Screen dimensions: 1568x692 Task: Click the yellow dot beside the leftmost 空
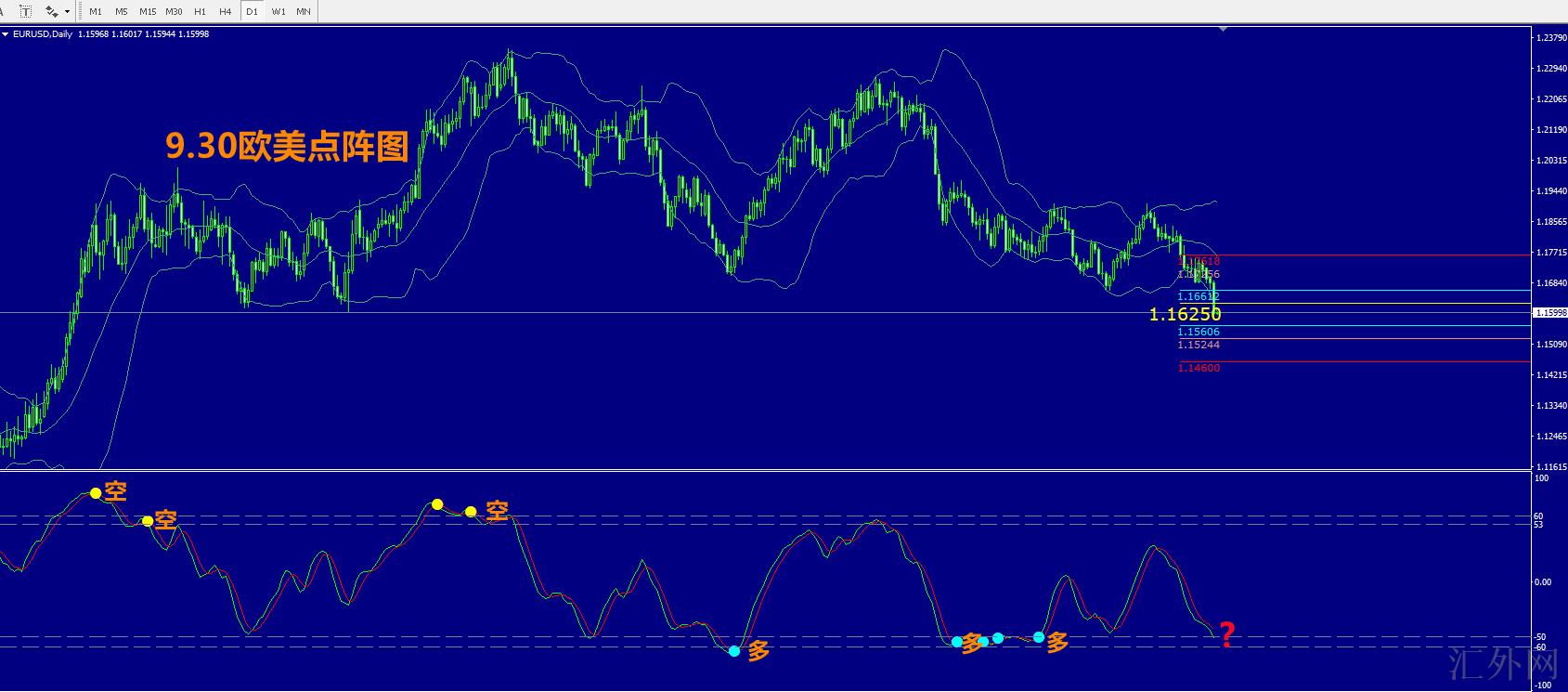pyautogui.click(x=95, y=493)
